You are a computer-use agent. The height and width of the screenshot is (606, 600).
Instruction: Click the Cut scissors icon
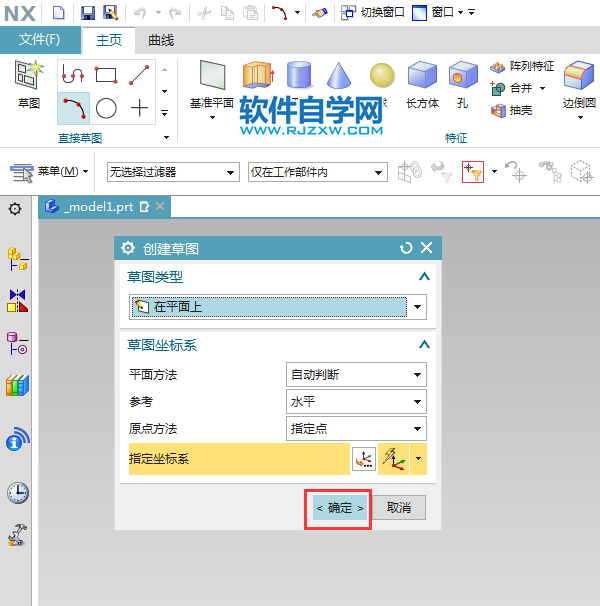coord(204,14)
